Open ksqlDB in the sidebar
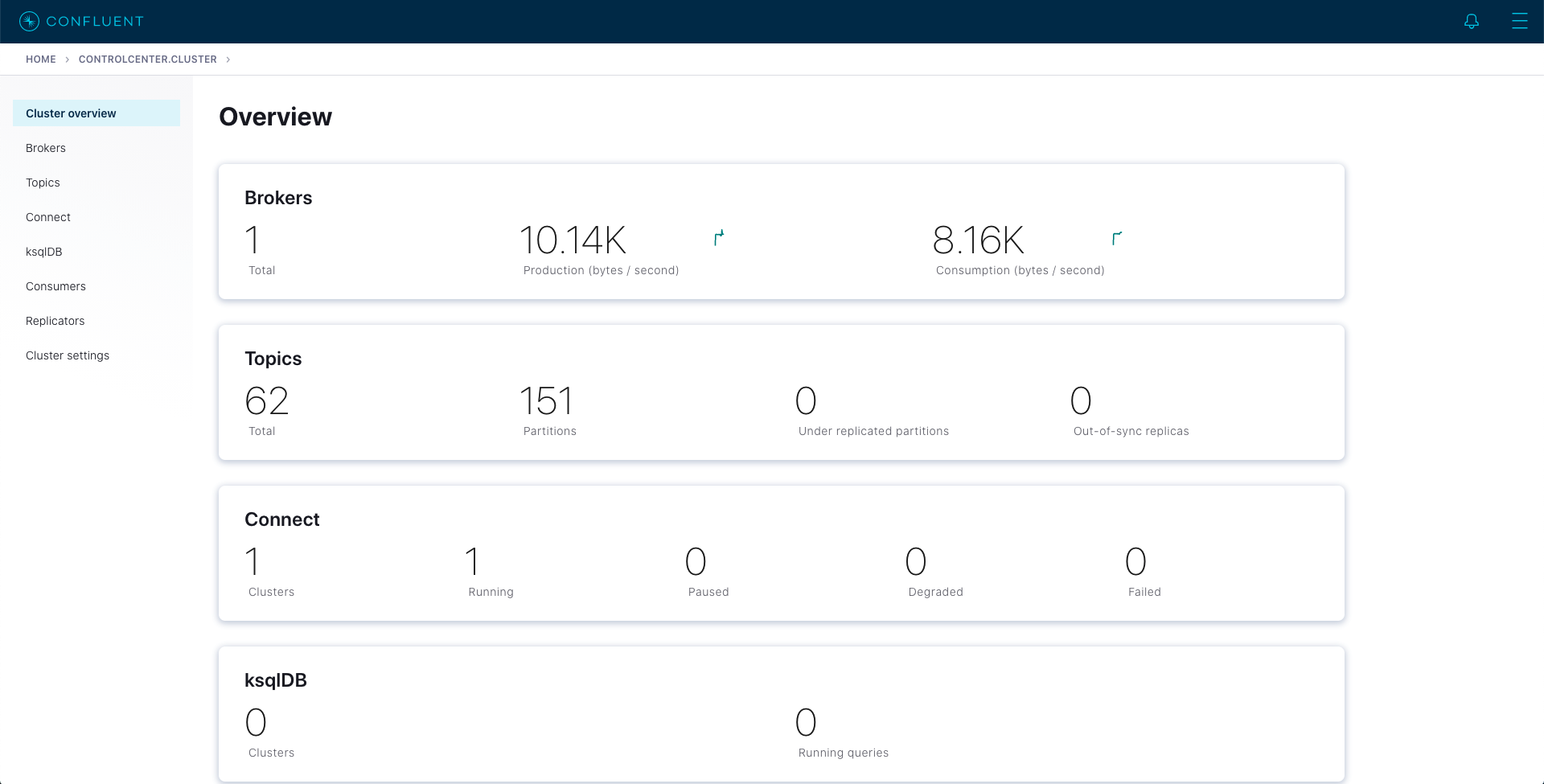The height and width of the screenshot is (784, 1544). (x=44, y=252)
